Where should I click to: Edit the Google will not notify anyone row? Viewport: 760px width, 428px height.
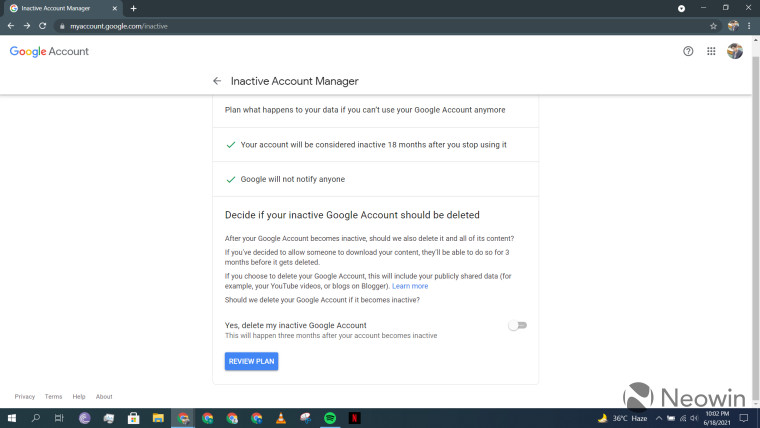pyautogui.click(x=375, y=179)
